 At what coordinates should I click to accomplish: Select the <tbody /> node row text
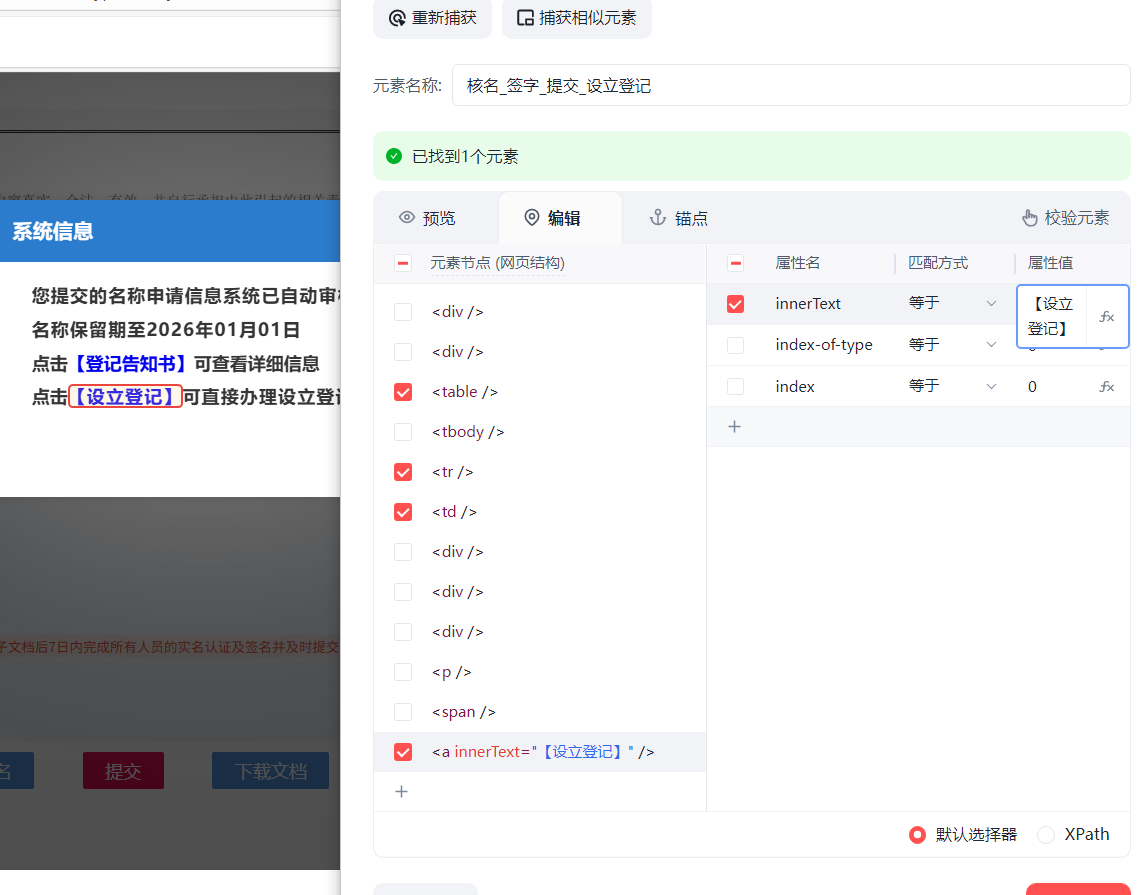pos(468,432)
